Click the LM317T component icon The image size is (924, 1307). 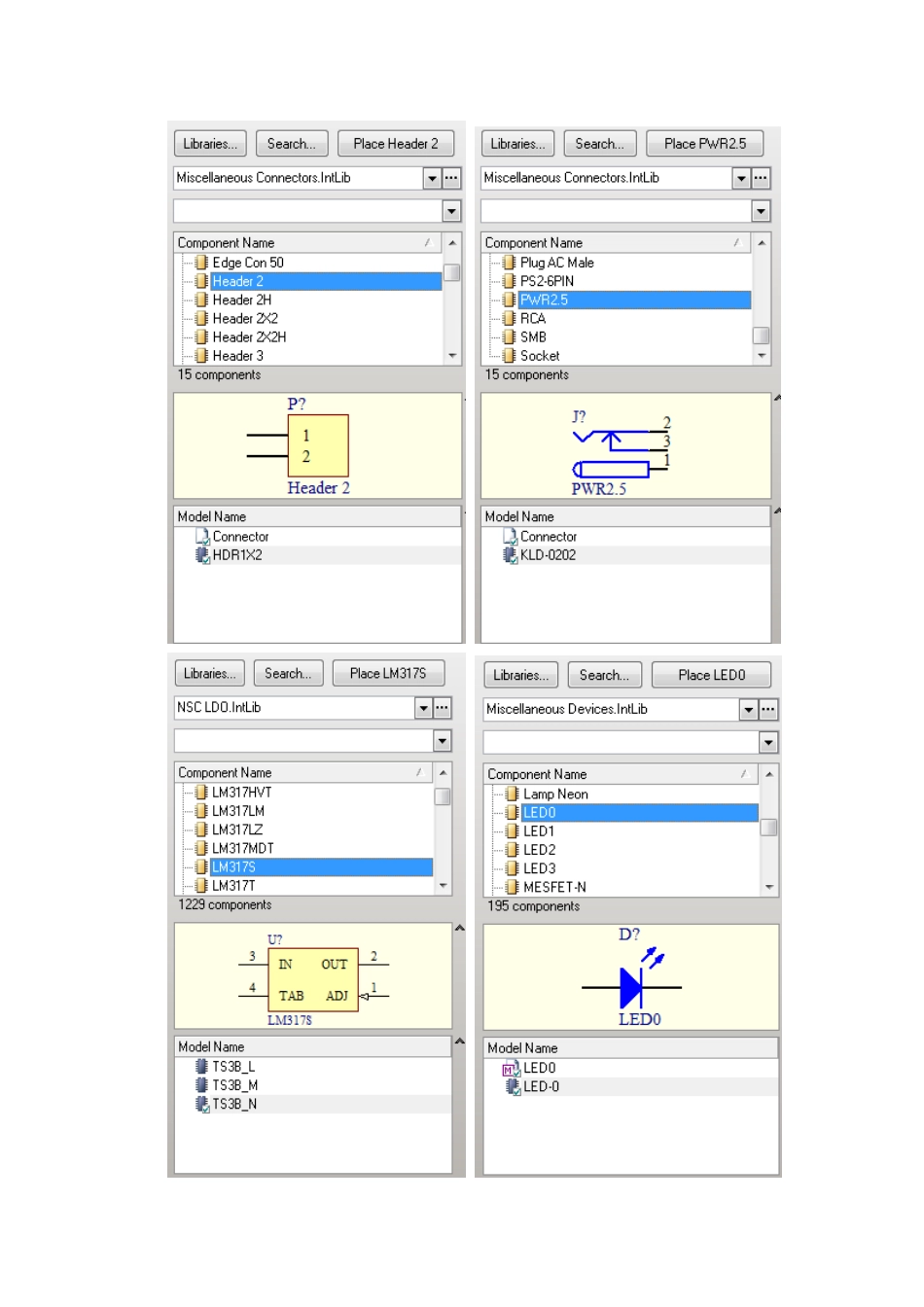201,886
